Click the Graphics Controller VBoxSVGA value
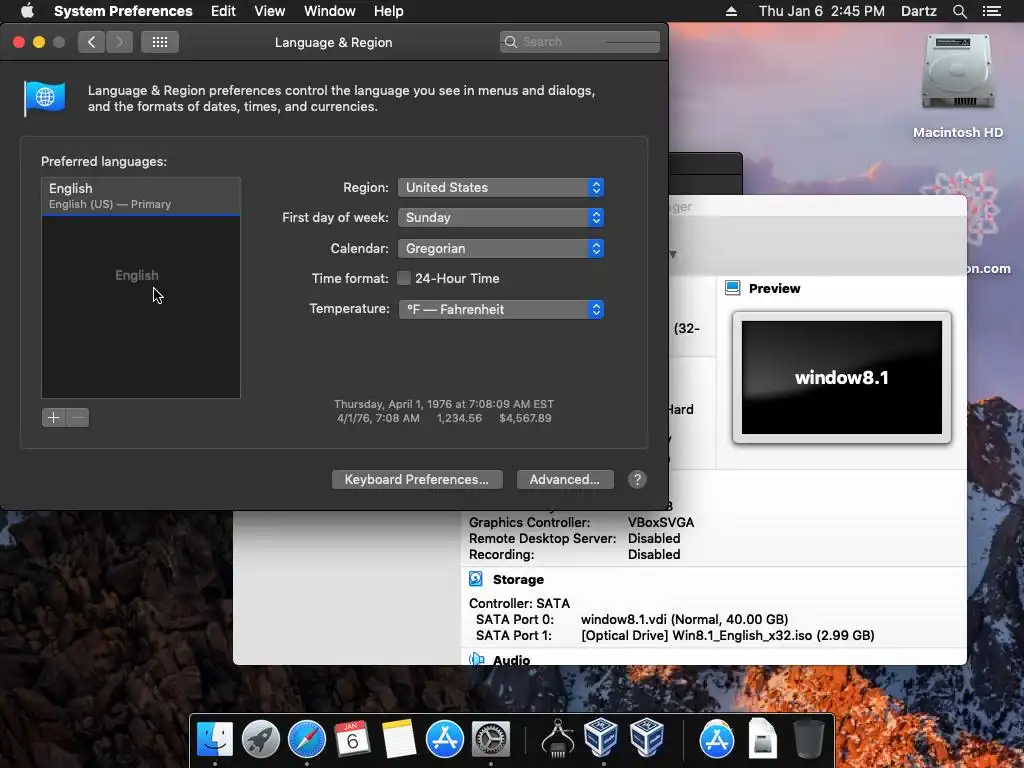 [661, 522]
